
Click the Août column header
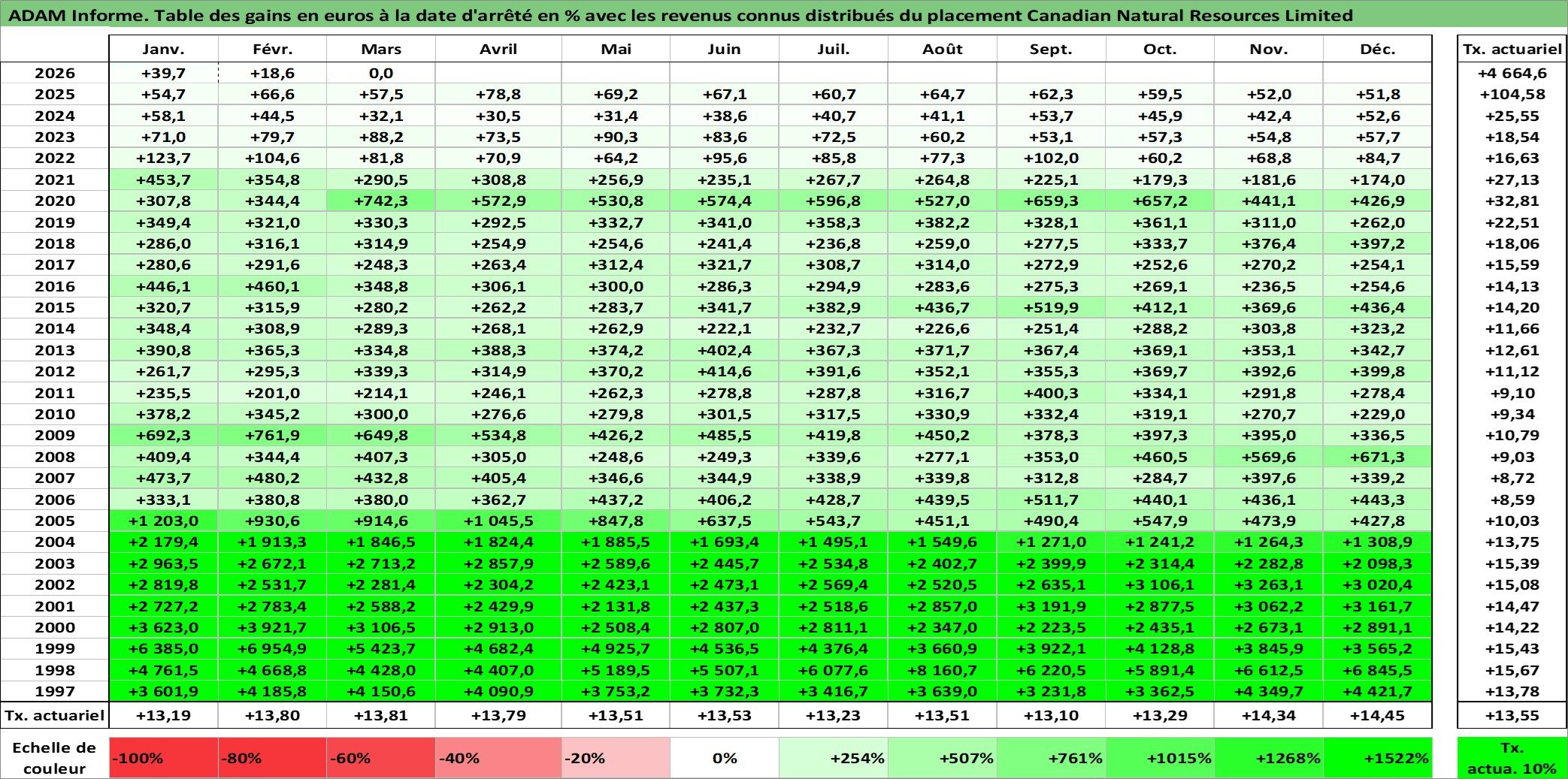(x=943, y=49)
